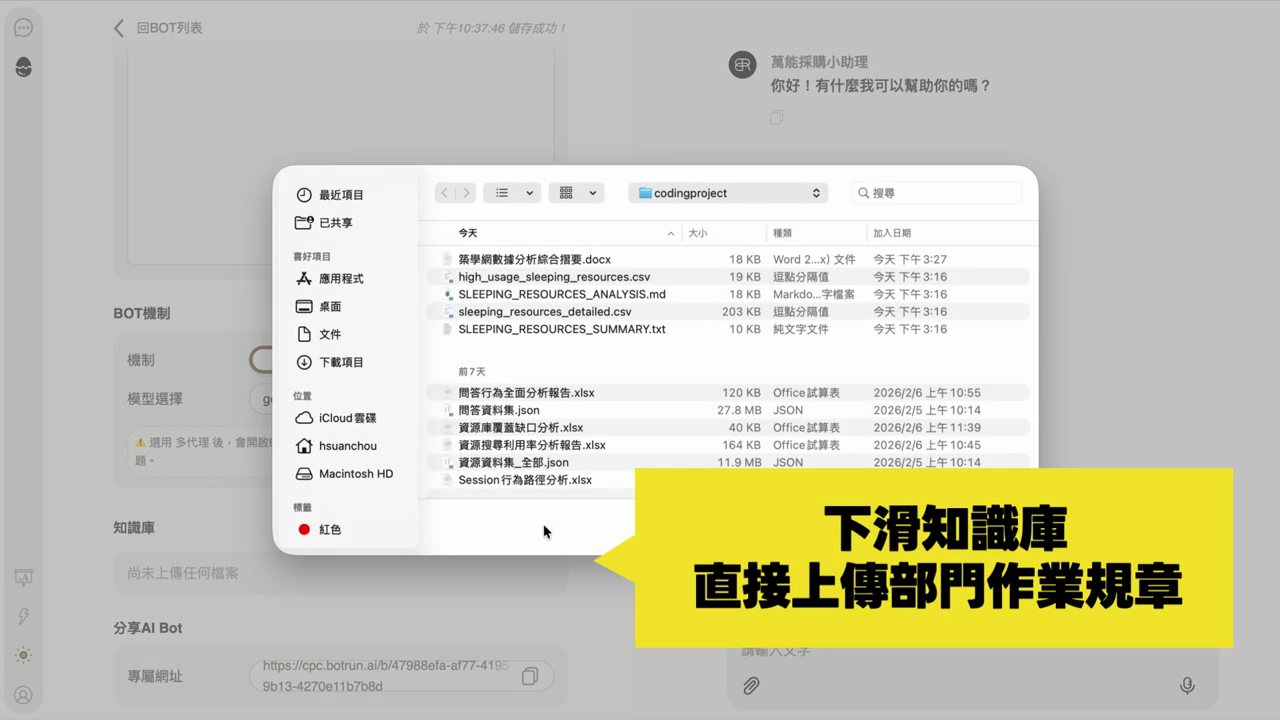The height and width of the screenshot is (720, 1280).
Task: Toggle the sun brightness icon in left rail
Action: 24,656
